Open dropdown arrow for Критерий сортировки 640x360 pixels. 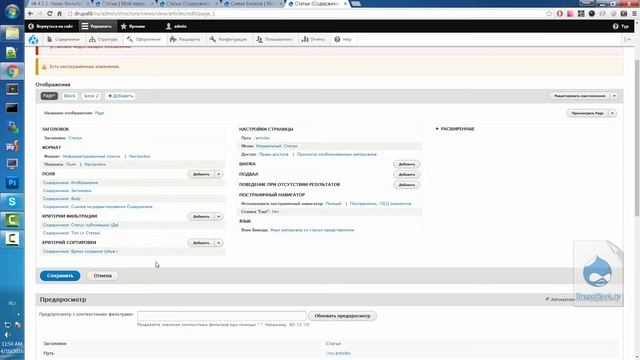coord(219,243)
